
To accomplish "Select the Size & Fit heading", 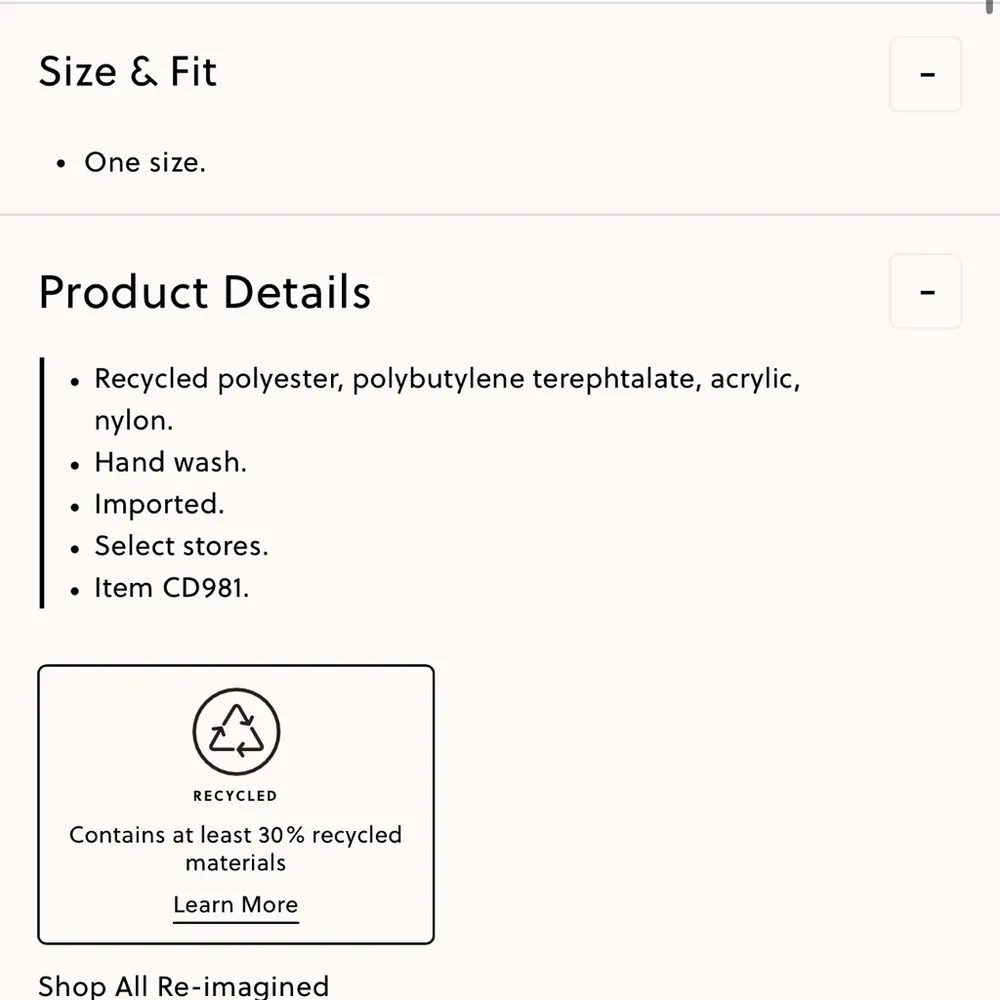I will (127, 71).
